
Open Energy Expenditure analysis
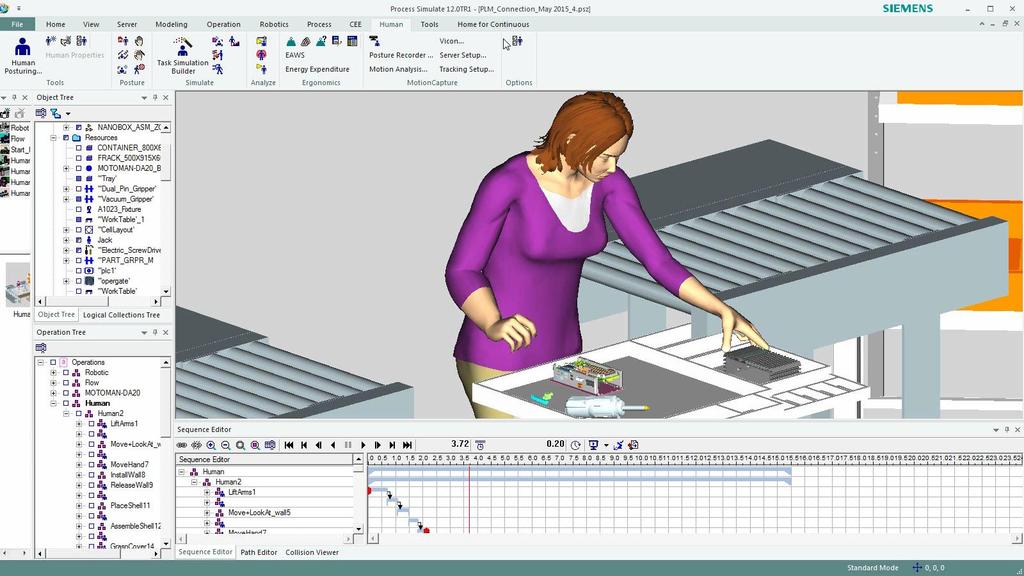tap(317, 69)
